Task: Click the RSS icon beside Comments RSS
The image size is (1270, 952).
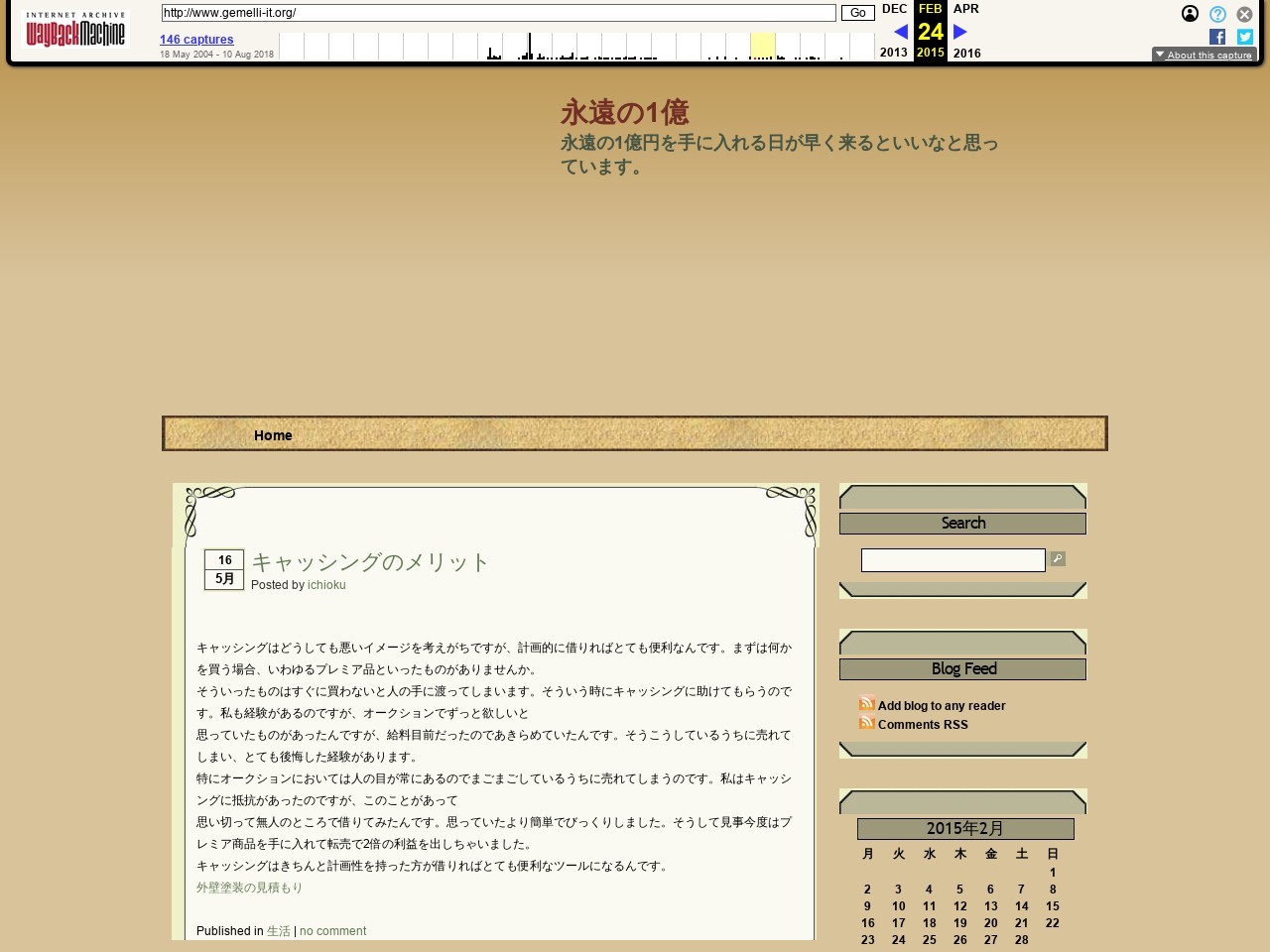Action: coord(866,723)
